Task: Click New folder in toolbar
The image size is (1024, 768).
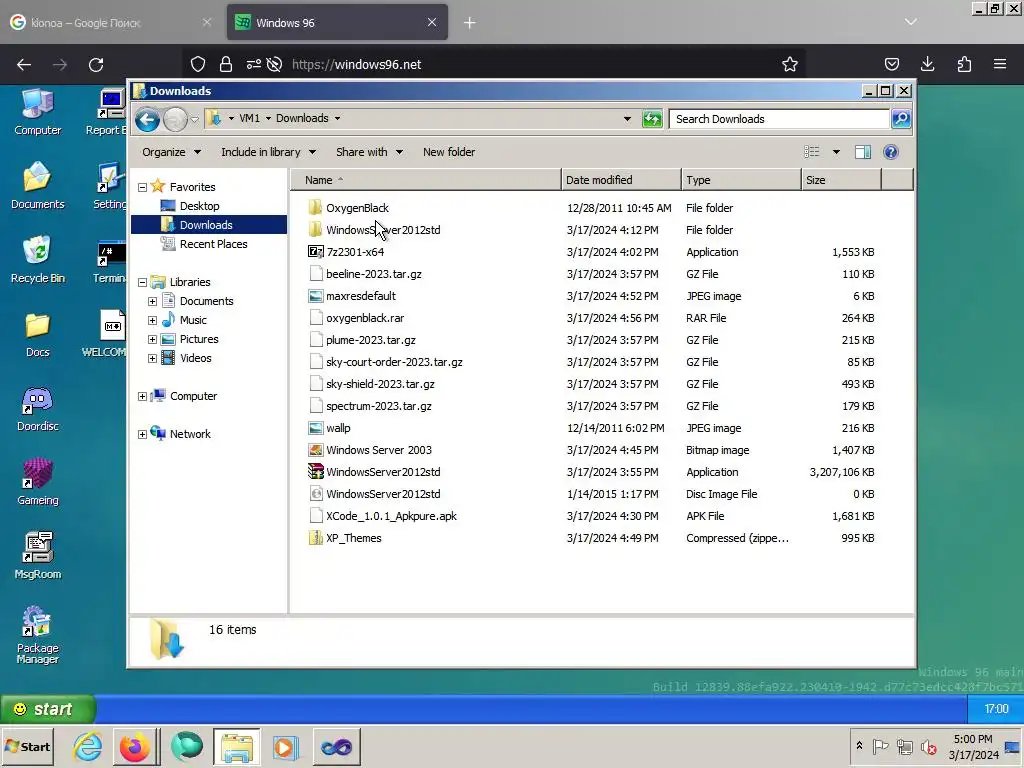Action: pyautogui.click(x=449, y=152)
